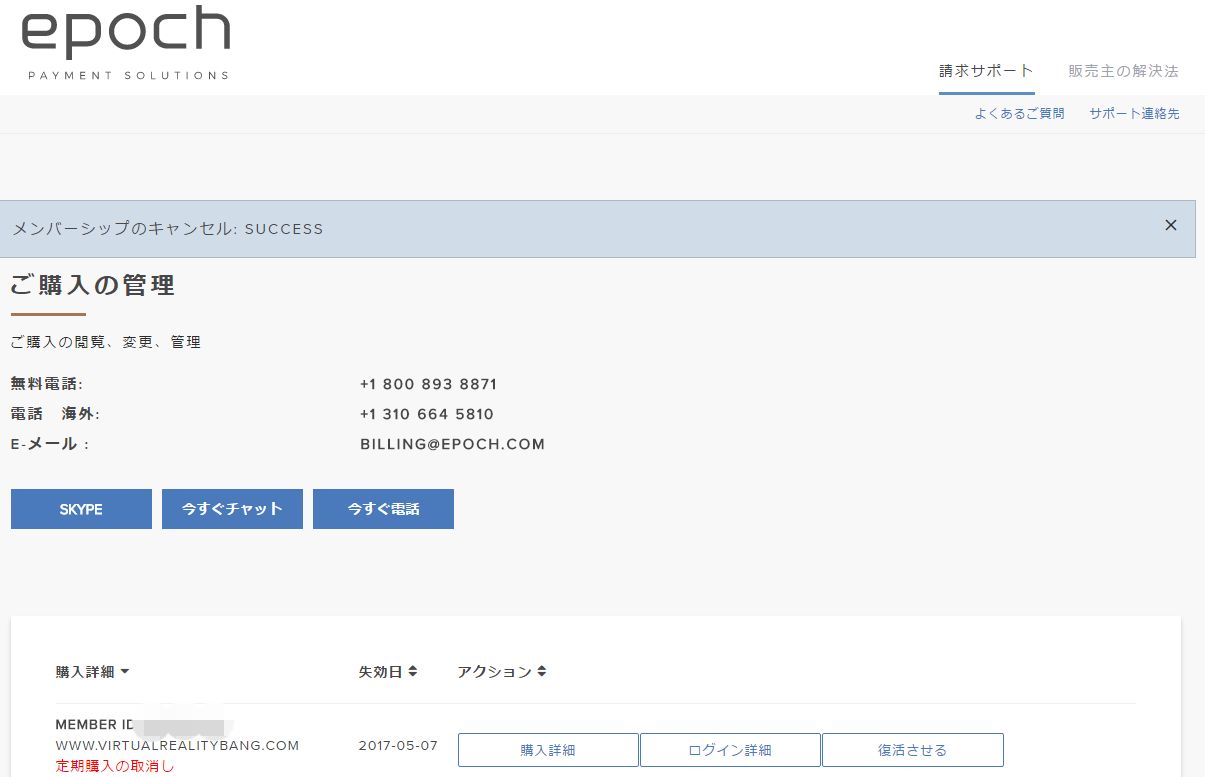This screenshot has height=777, width=1205.
Task: Click the overseas number +1 310 664 5810
Action: (x=427, y=414)
